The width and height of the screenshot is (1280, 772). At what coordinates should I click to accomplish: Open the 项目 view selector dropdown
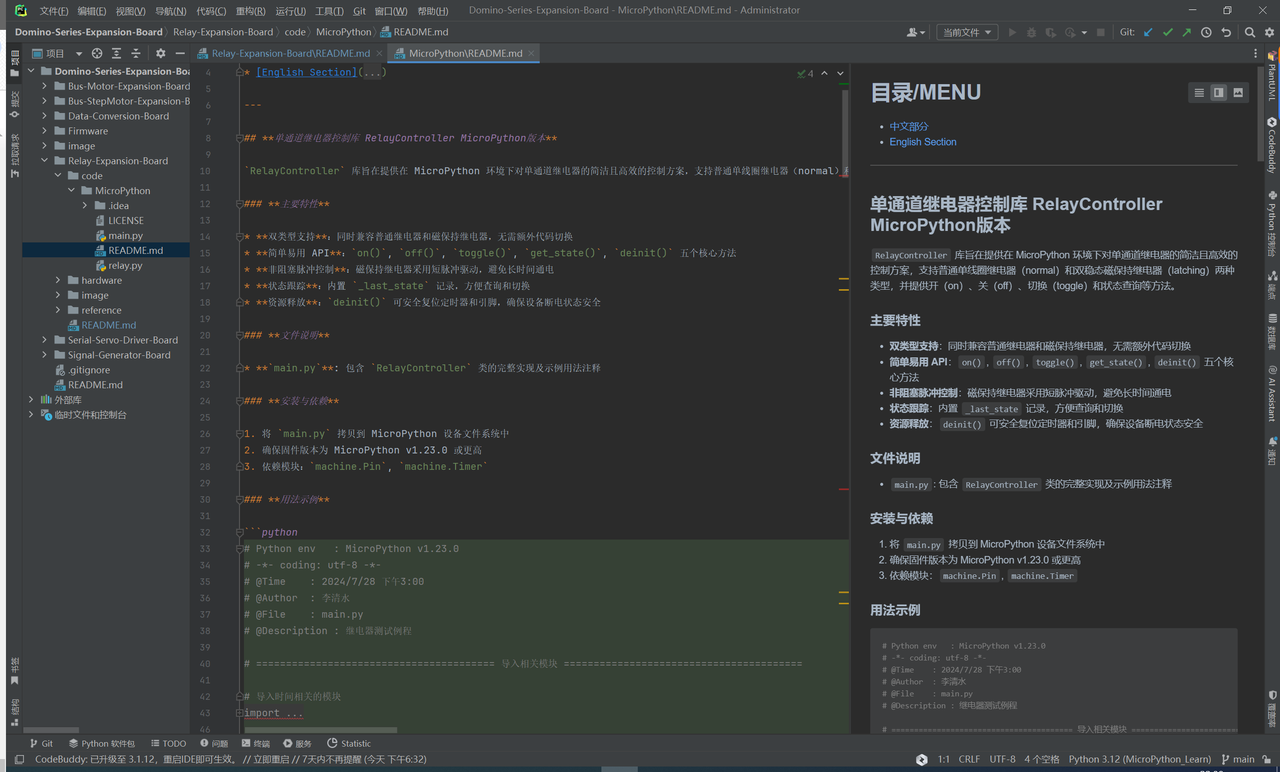pyautogui.click(x=57, y=53)
